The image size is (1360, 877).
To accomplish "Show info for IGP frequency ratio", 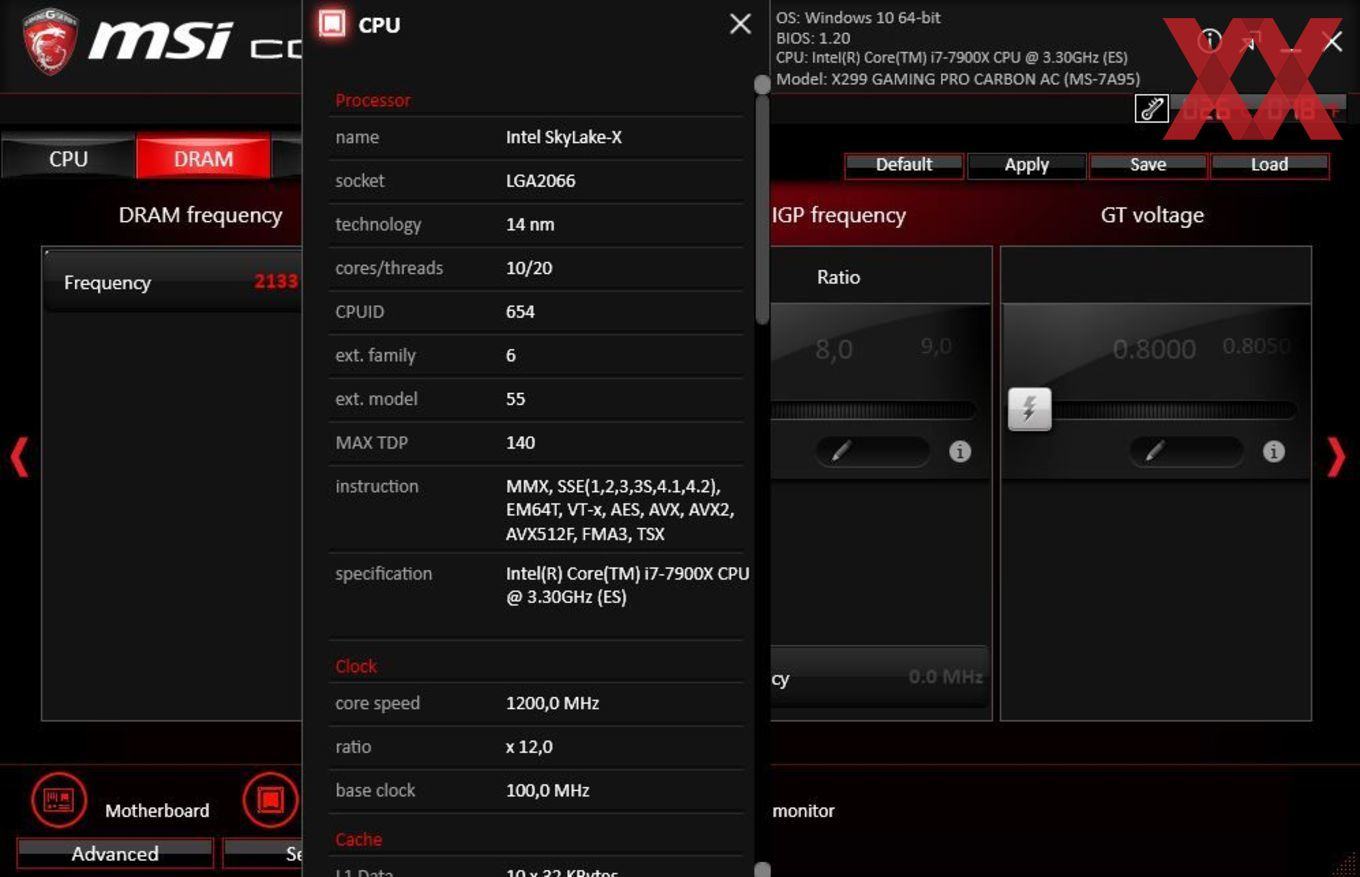I will (x=960, y=452).
